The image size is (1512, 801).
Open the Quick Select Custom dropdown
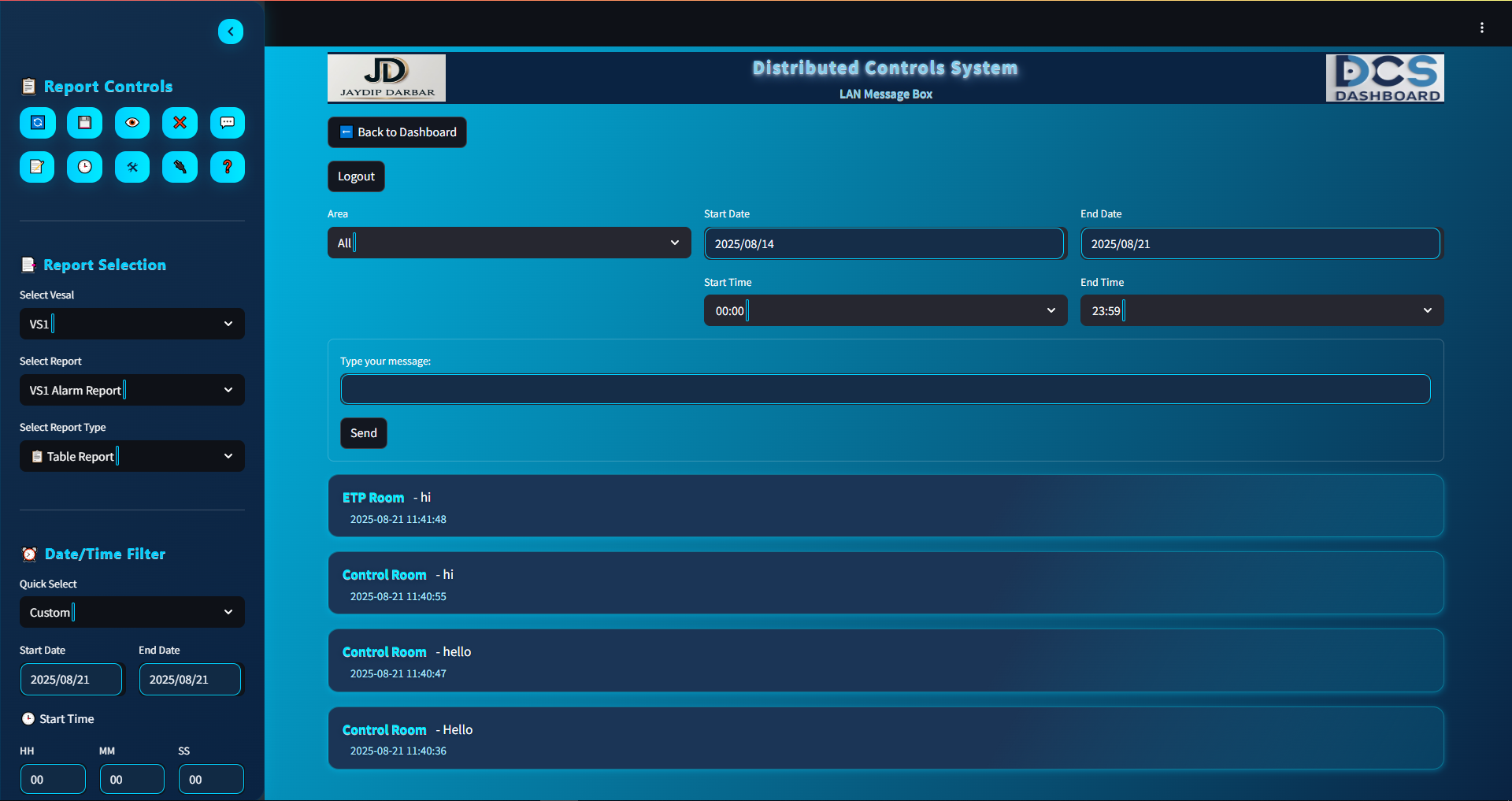[x=132, y=612]
